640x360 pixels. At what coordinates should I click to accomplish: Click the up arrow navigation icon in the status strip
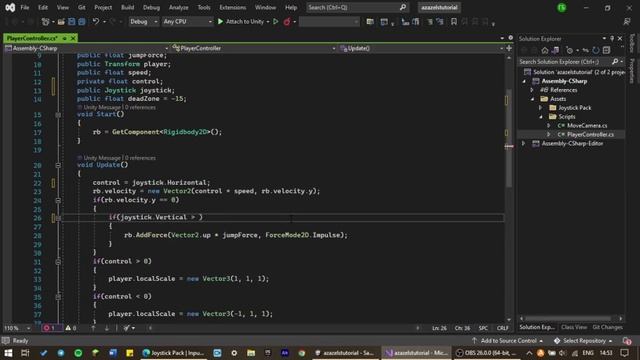click(93, 328)
